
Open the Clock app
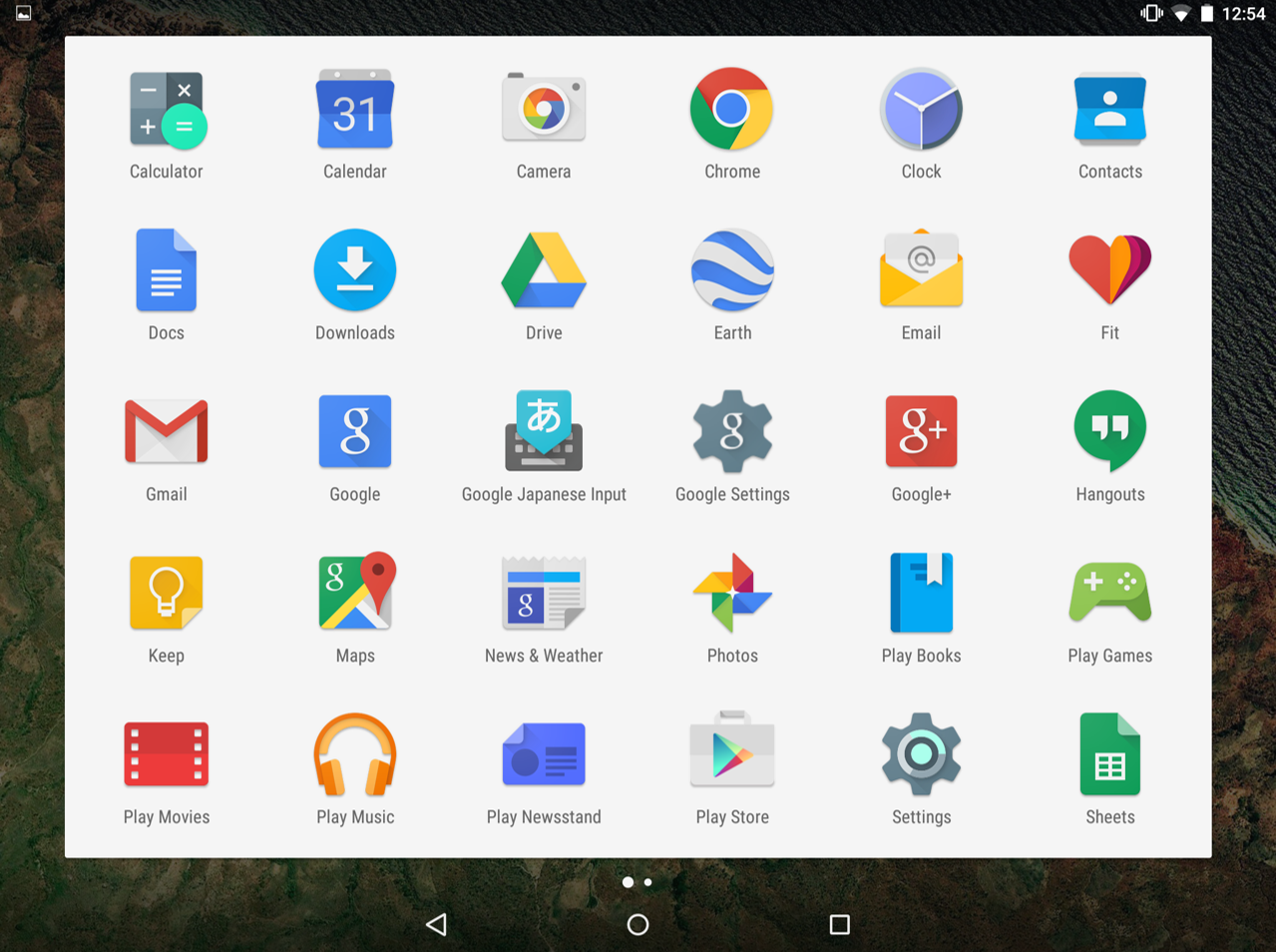coord(921,109)
